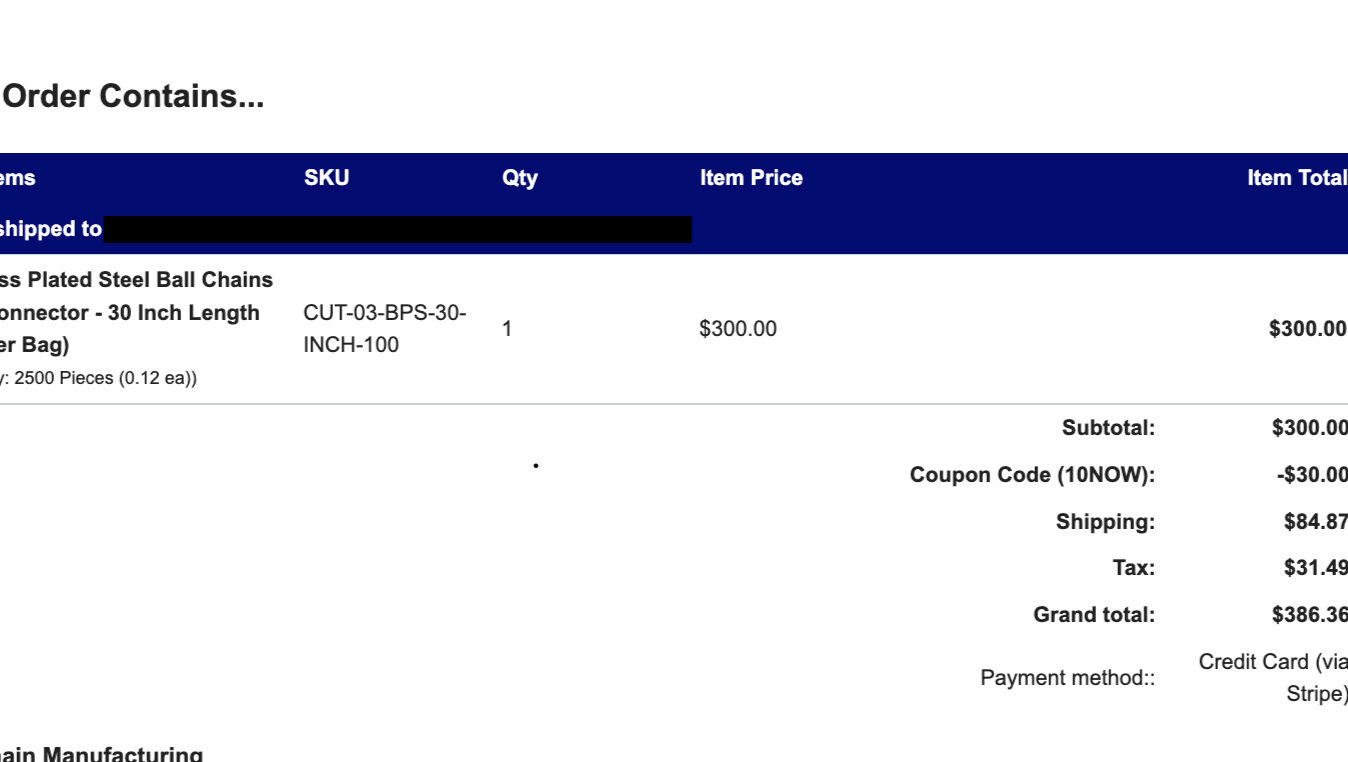Viewport: 1348px width, 762px height.
Task: Open the Steel Ball Chains product name
Action: pos(136,312)
